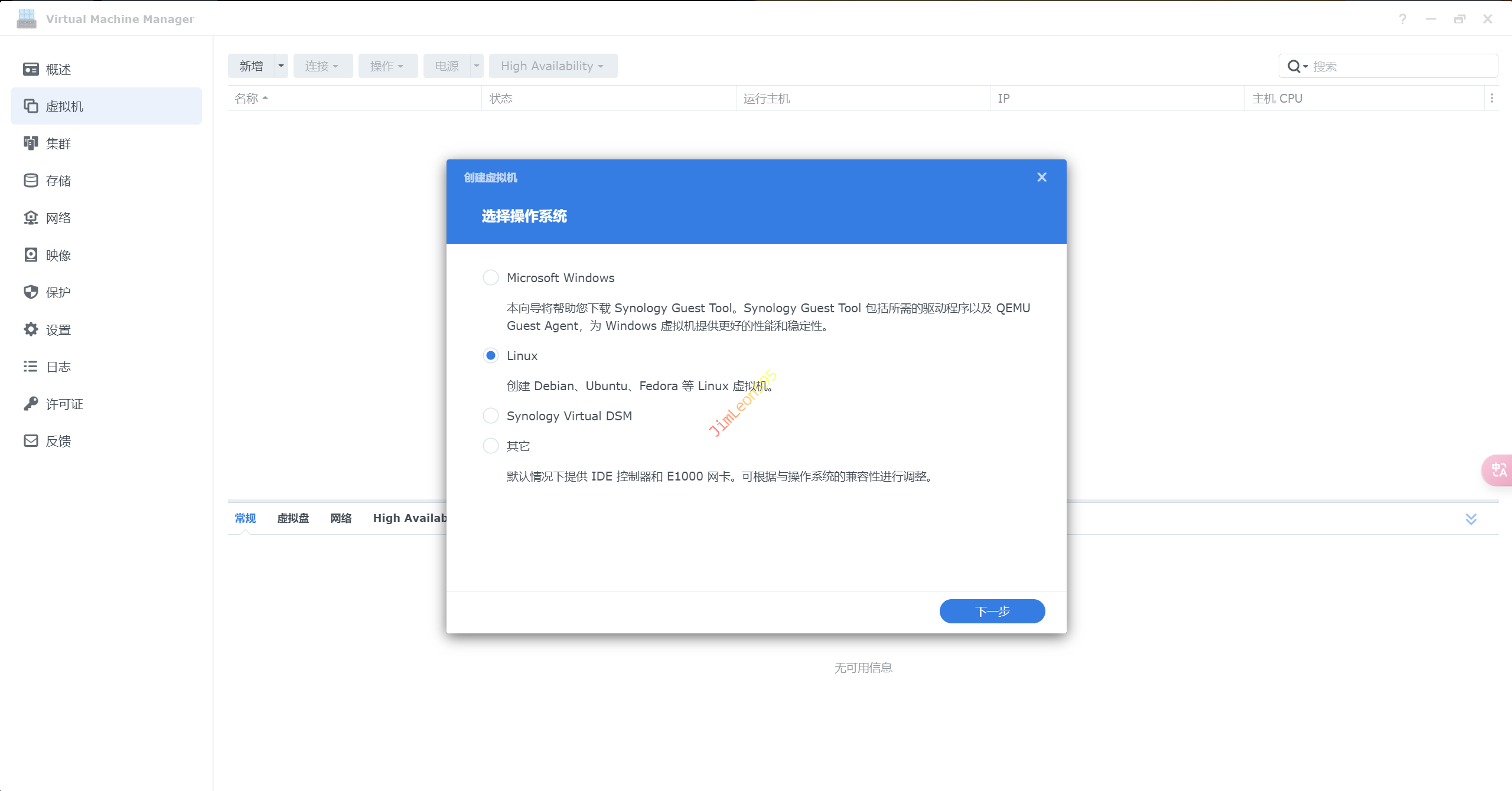Click the 保护 protection shield icon

(31, 292)
